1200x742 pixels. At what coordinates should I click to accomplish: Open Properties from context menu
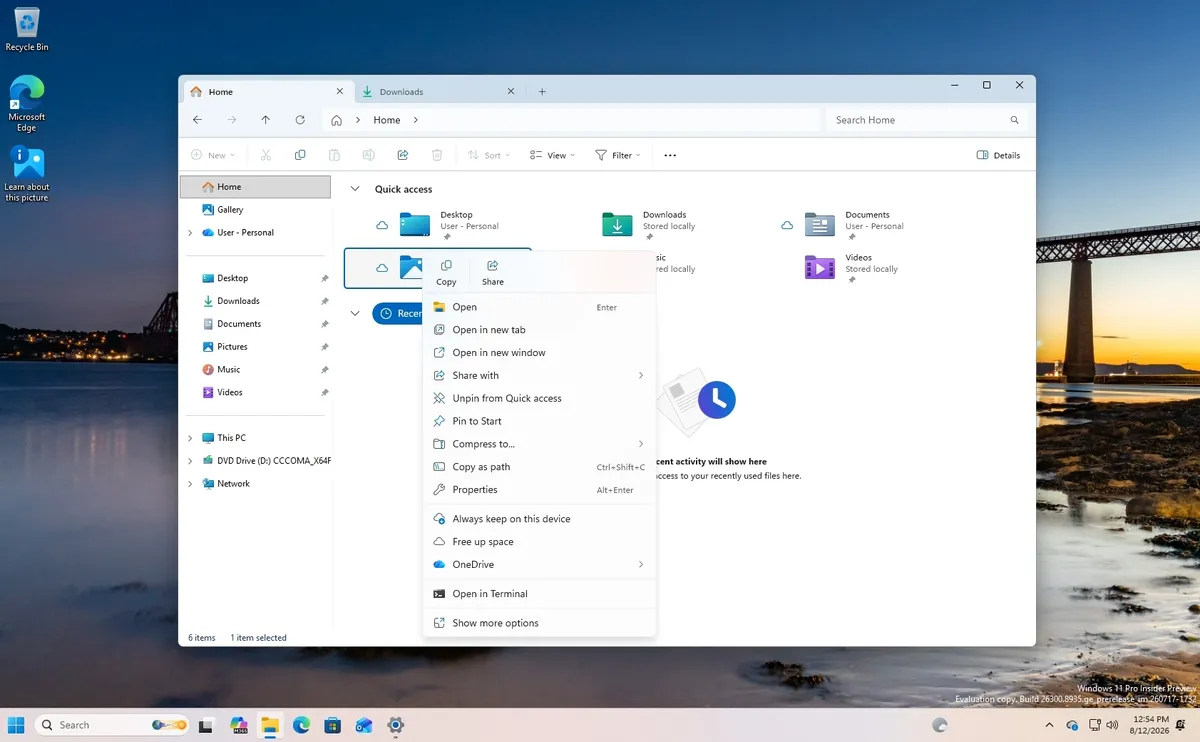tap(540, 490)
